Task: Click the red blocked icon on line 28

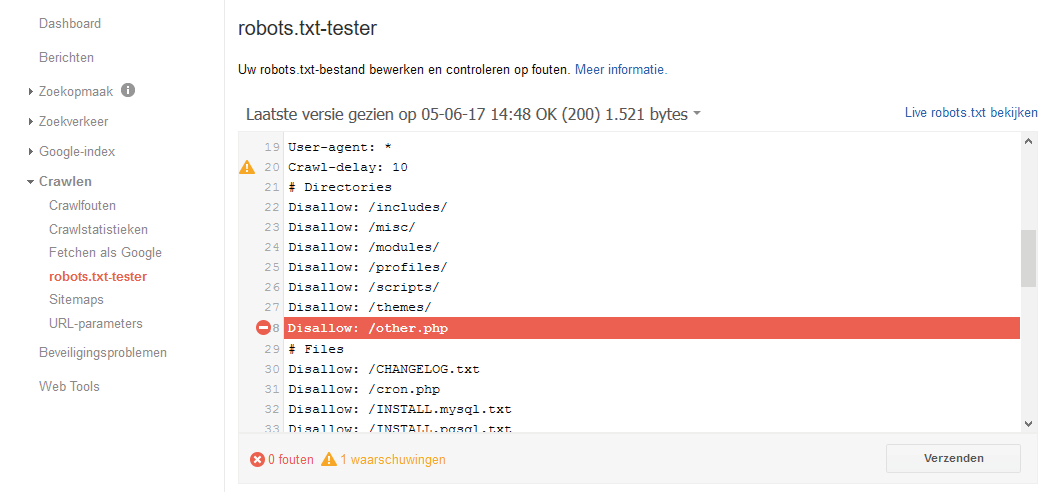Action: [264, 328]
